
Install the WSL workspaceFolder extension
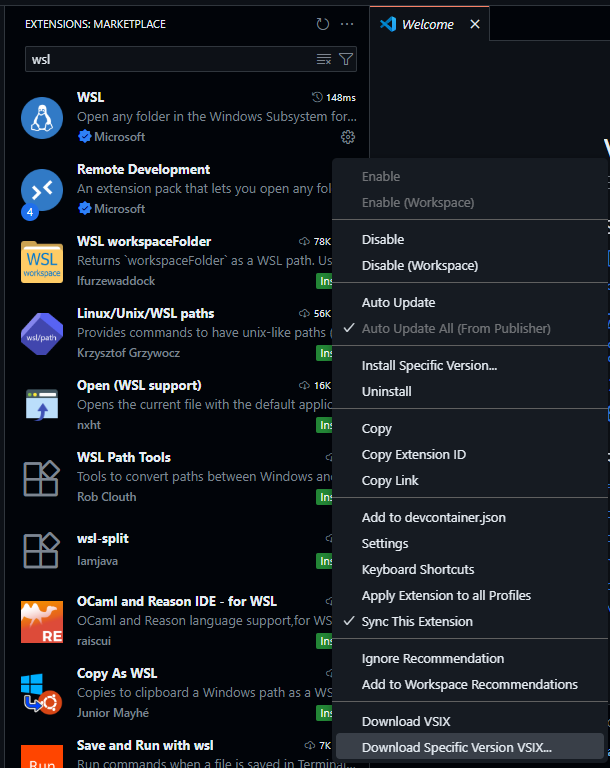click(324, 281)
